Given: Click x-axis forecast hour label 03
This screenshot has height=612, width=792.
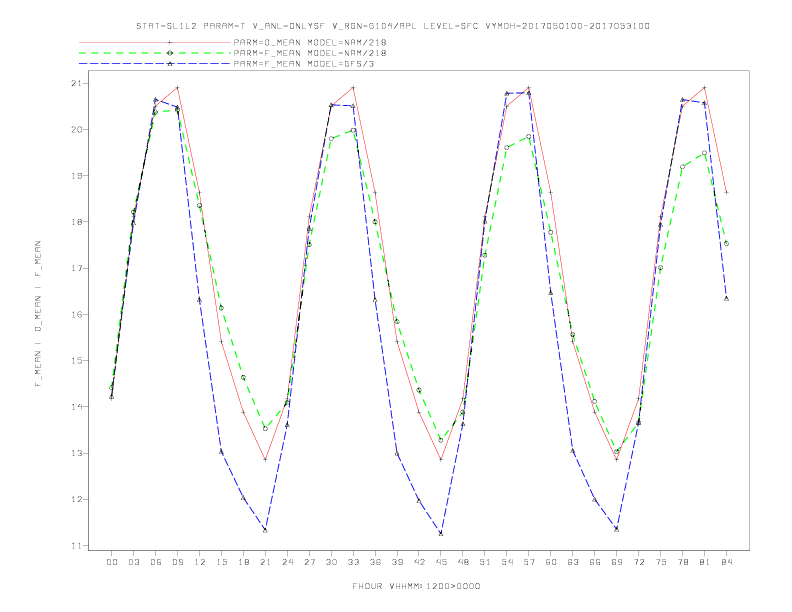Looking at the screenshot, I should click(x=133, y=562).
